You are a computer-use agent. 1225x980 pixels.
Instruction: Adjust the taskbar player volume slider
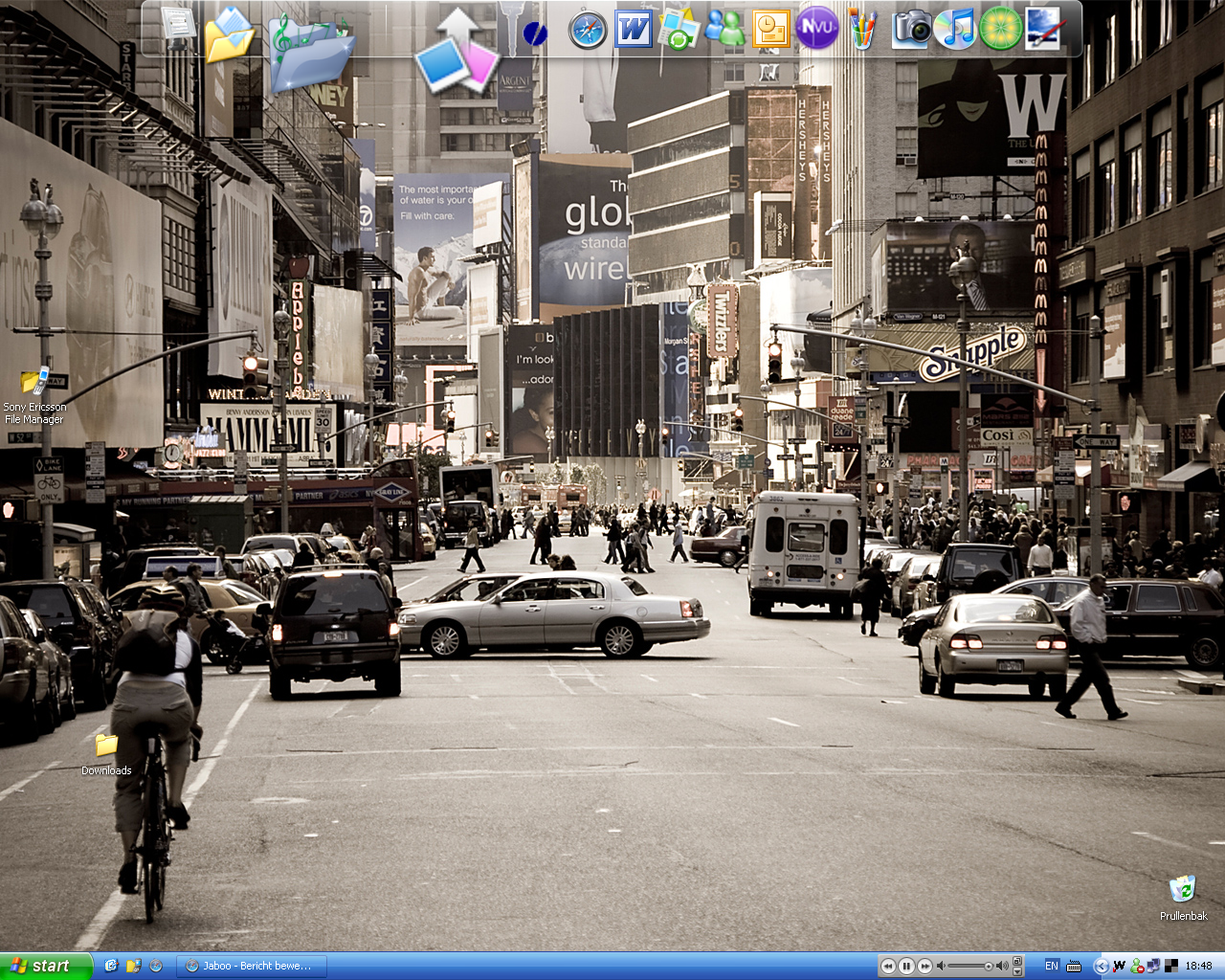[969, 966]
